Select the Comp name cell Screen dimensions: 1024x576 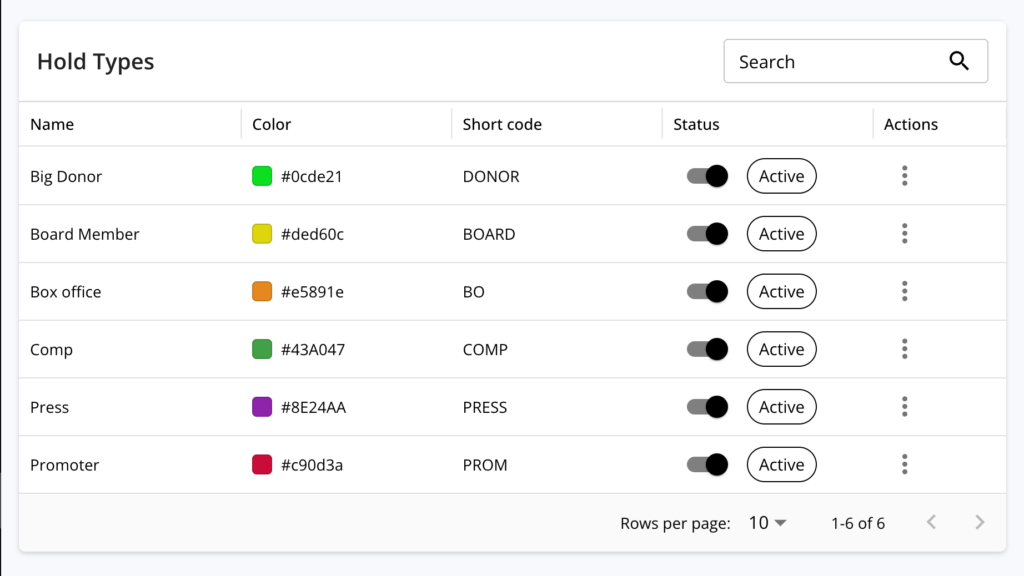51,349
